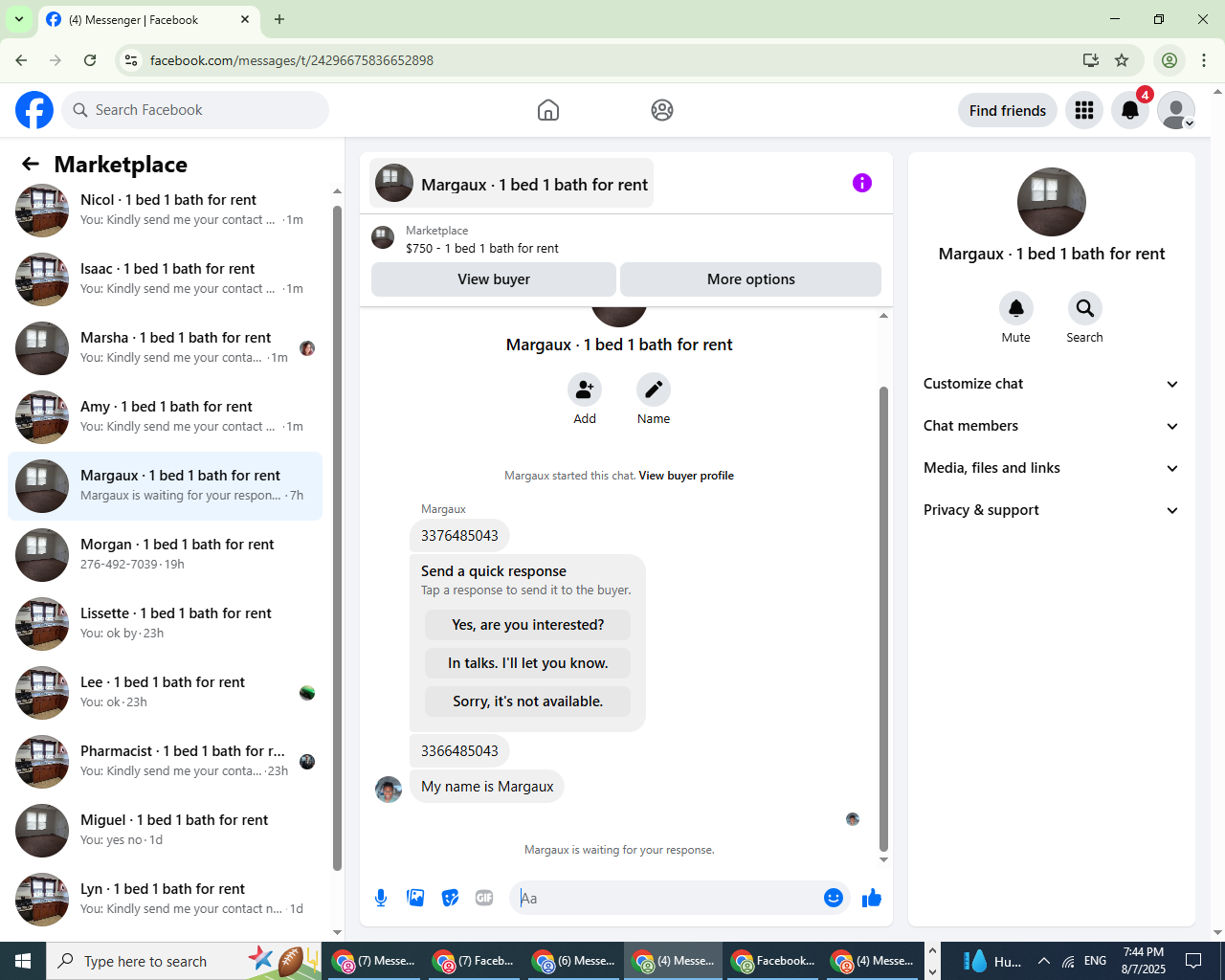Click the taskbar network icon
This screenshot has width=1225, height=980.
coord(1069,961)
